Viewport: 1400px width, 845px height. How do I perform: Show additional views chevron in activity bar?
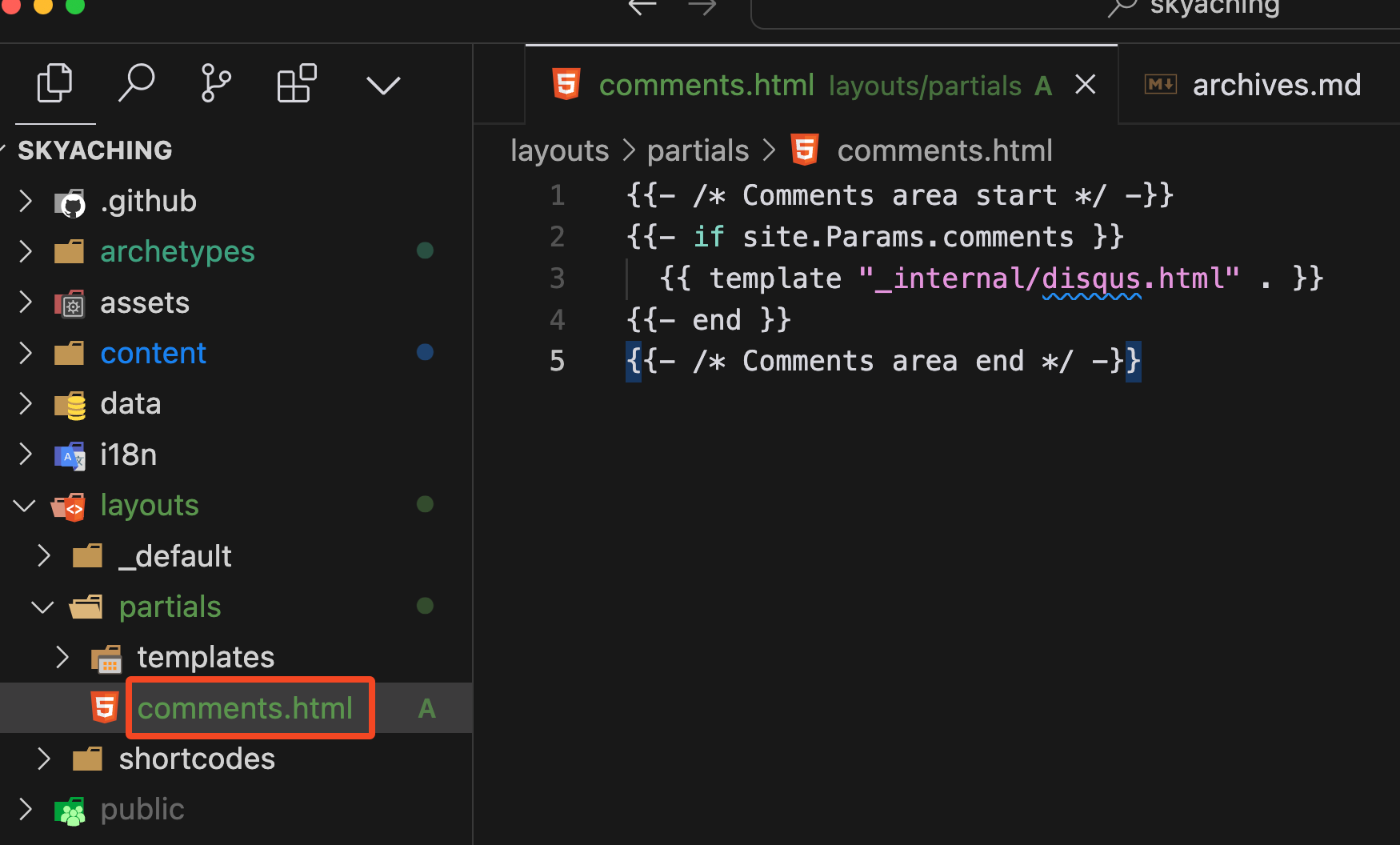point(383,85)
